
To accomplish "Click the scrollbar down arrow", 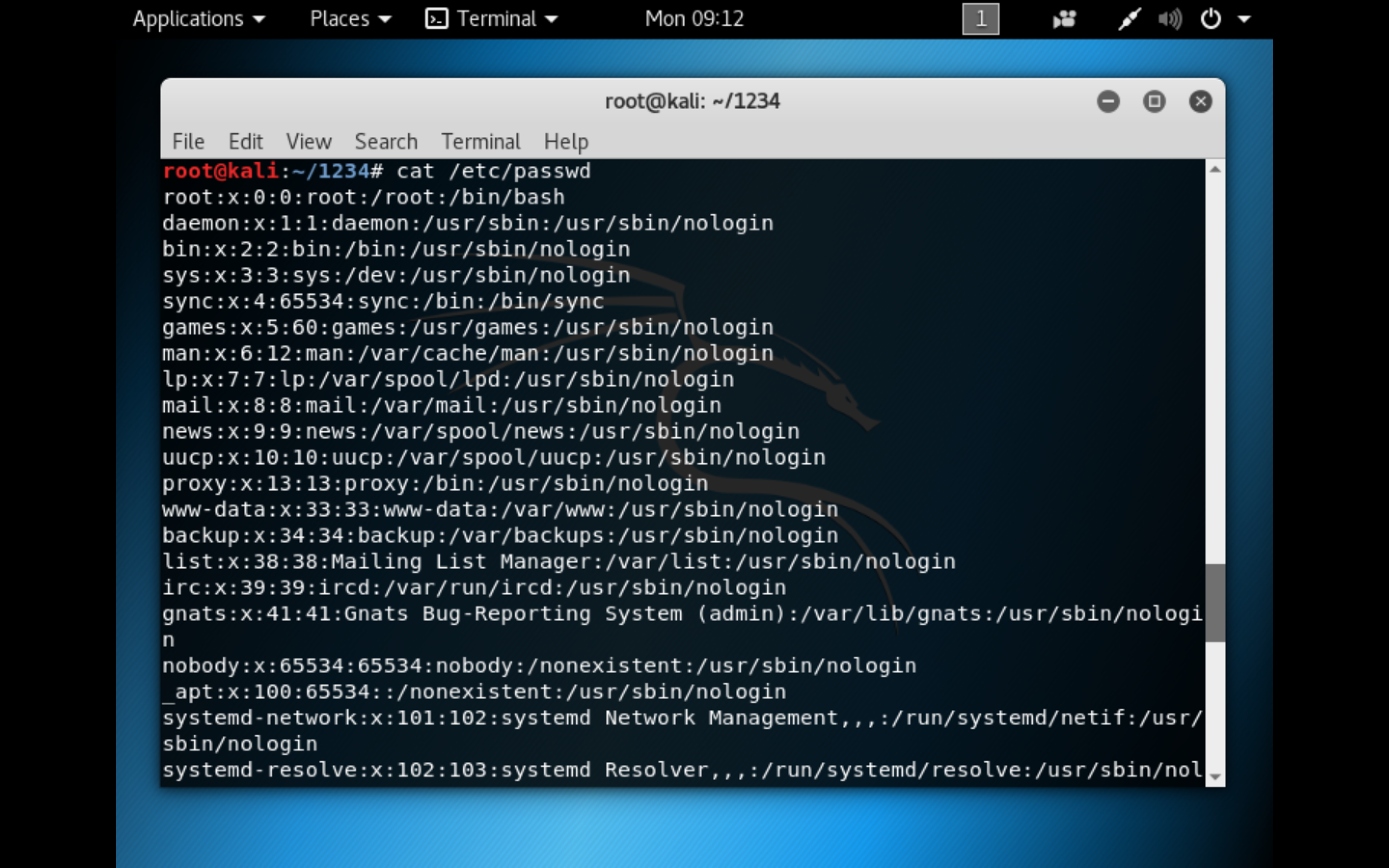I will point(1214,777).
